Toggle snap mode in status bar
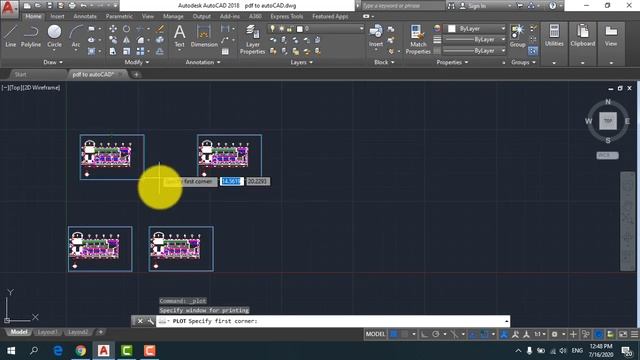Viewport: 640px width, 360px height. (x=405, y=334)
